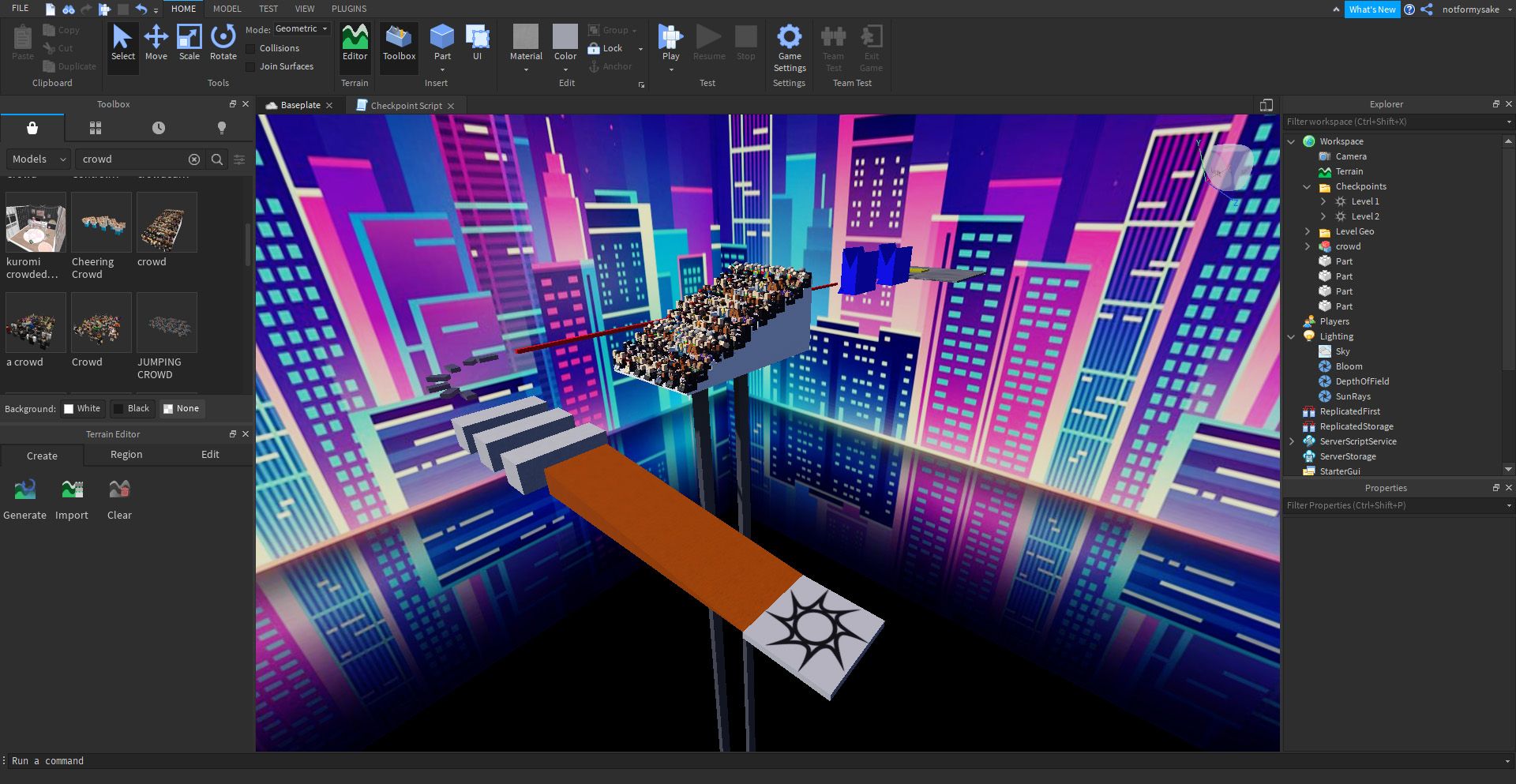Open the Mode Geometric dropdown
Screen dimensions: 1516x784
point(302,28)
